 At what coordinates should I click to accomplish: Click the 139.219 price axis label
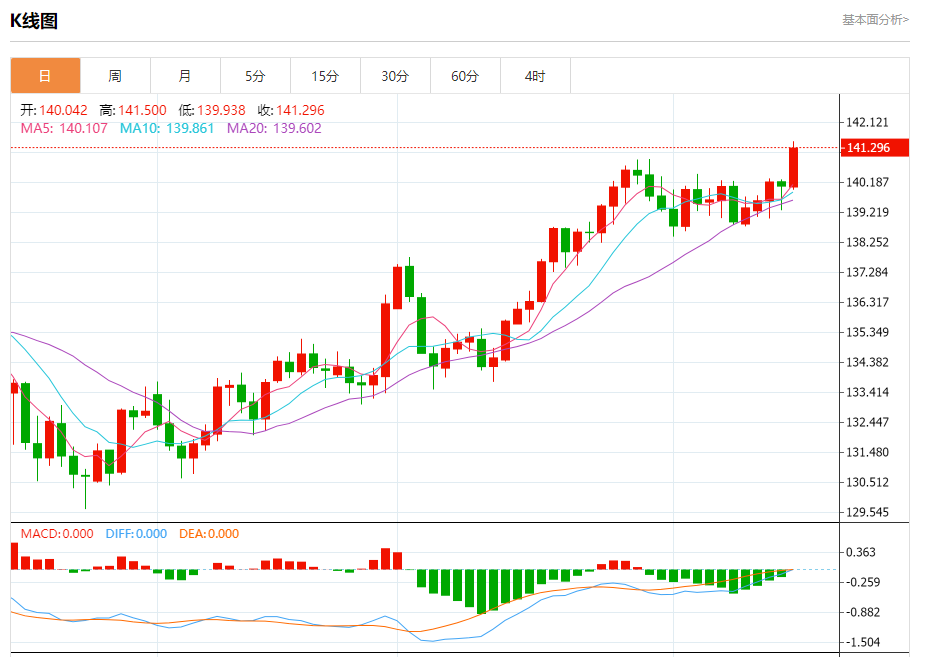click(x=867, y=212)
